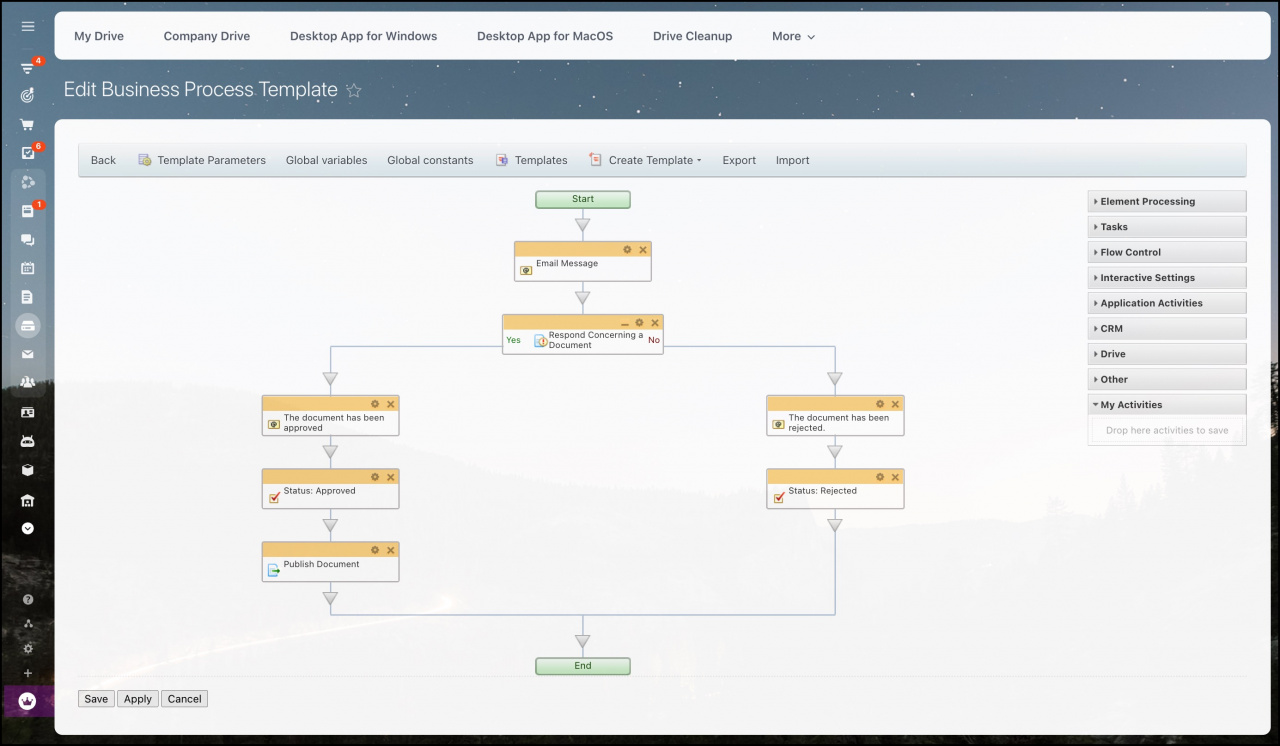The image size is (1280, 746).
Task: Click Back in the template toolbar
Action: pyautogui.click(x=103, y=160)
